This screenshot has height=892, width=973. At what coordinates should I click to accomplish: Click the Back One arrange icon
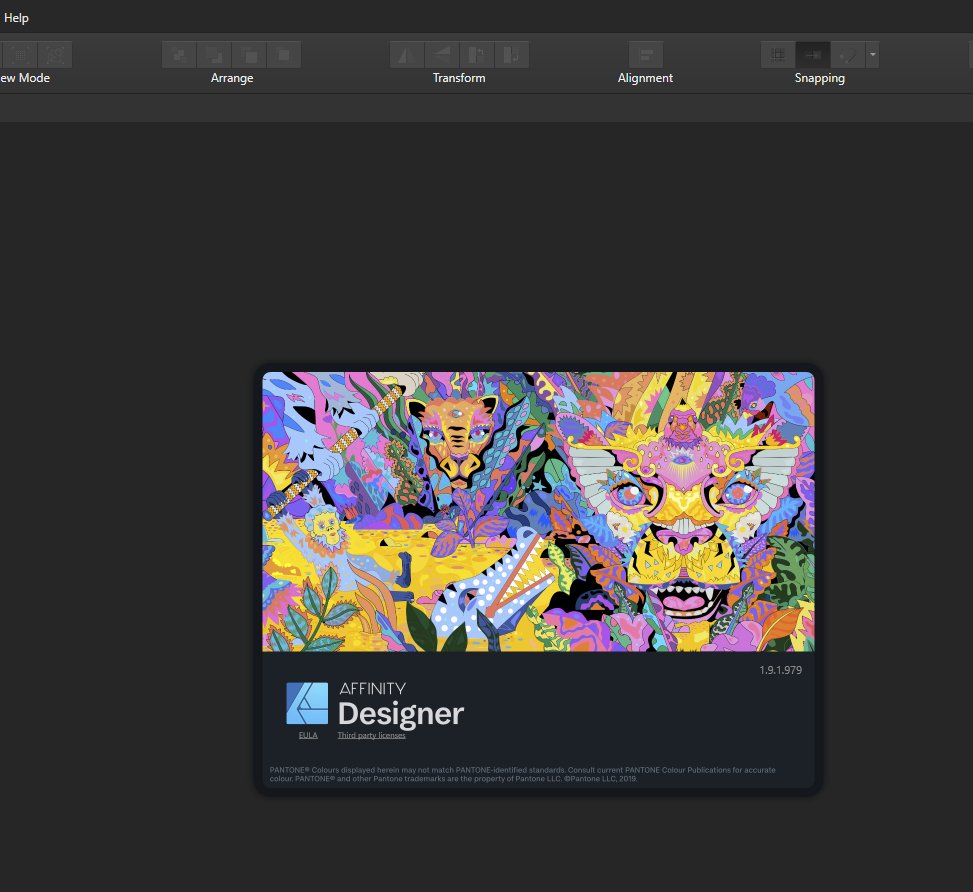(214, 54)
